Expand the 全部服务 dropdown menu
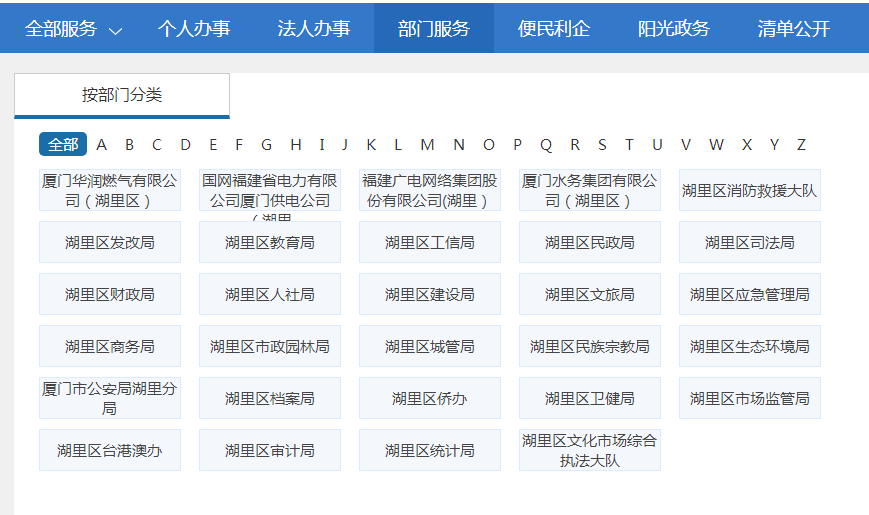 coord(73,29)
